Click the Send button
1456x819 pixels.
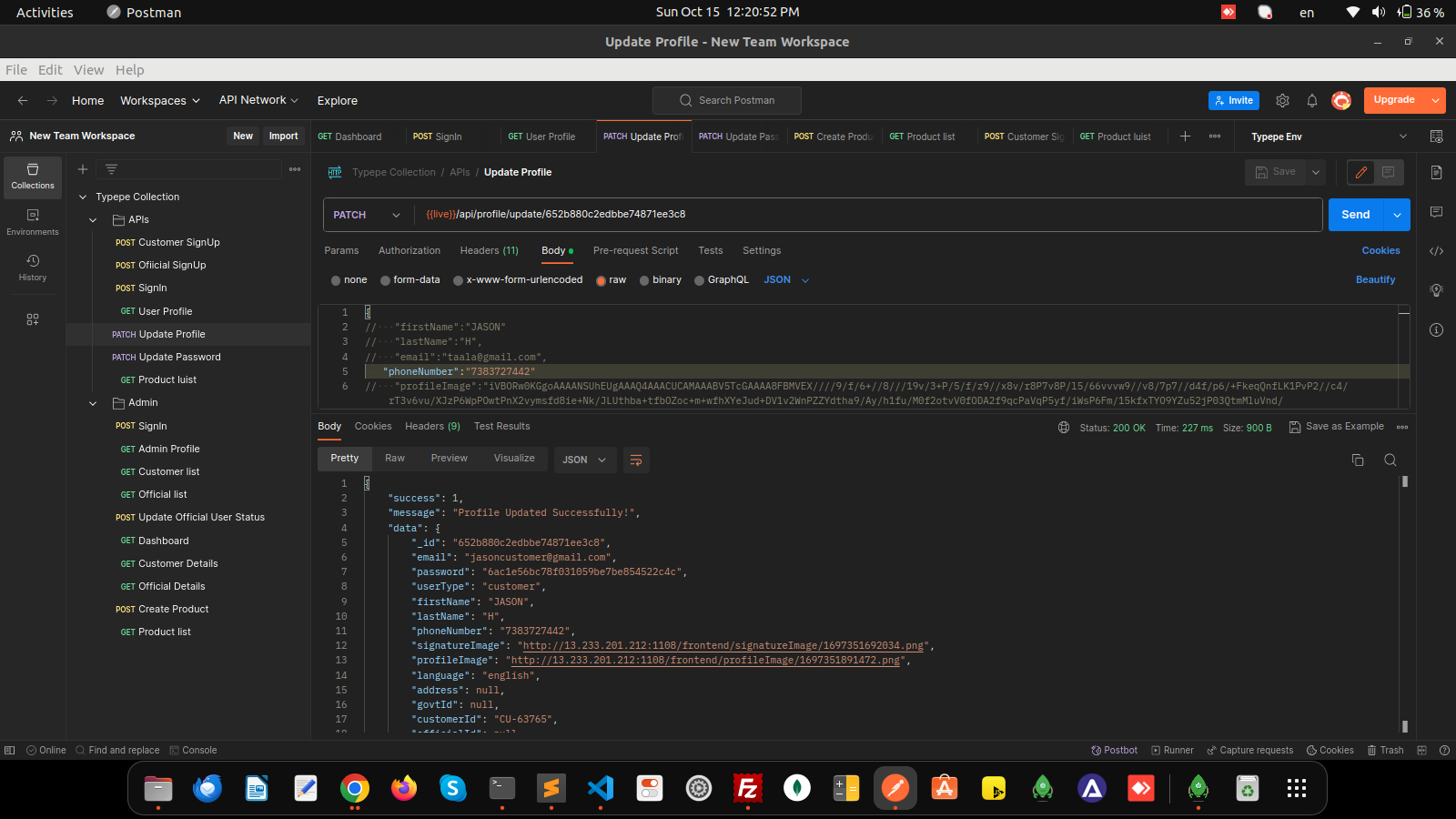pyautogui.click(x=1356, y=215)
